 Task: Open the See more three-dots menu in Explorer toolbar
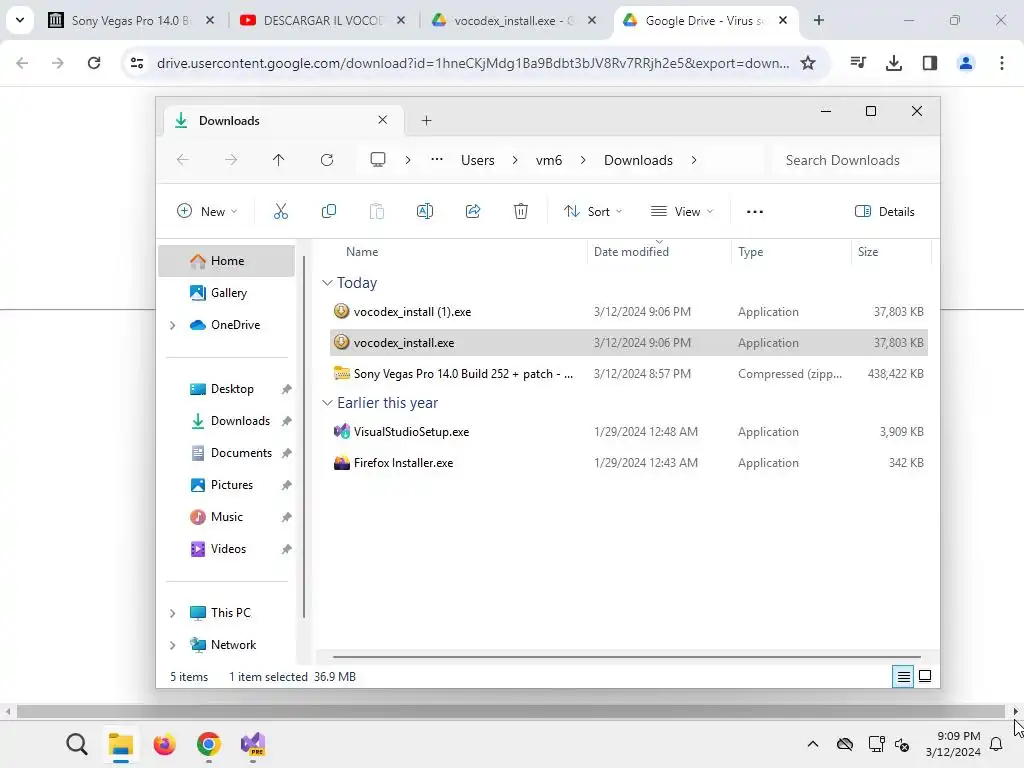point(755,212)
